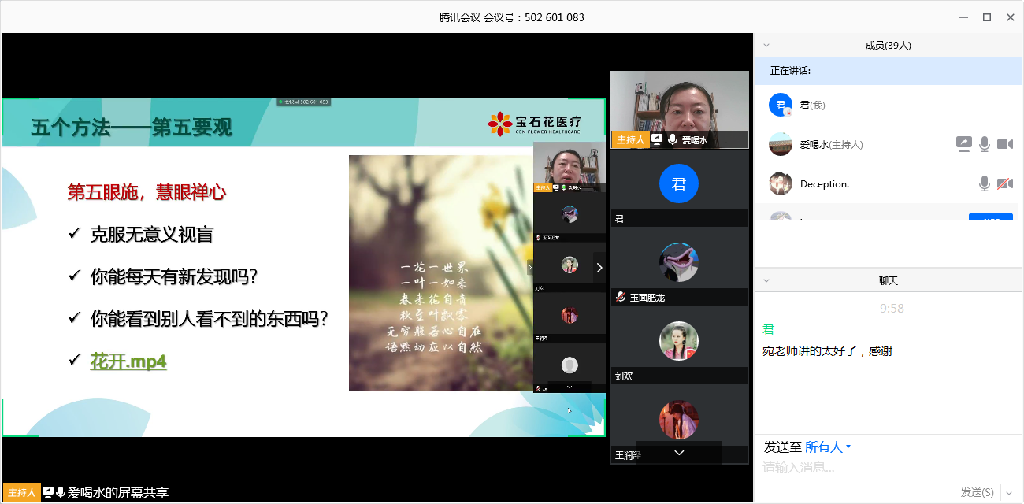The width and height of the screenshot is (1024, 504).
Task: Click the slide title 五个方法——第五要观
Action: point(131,126)
